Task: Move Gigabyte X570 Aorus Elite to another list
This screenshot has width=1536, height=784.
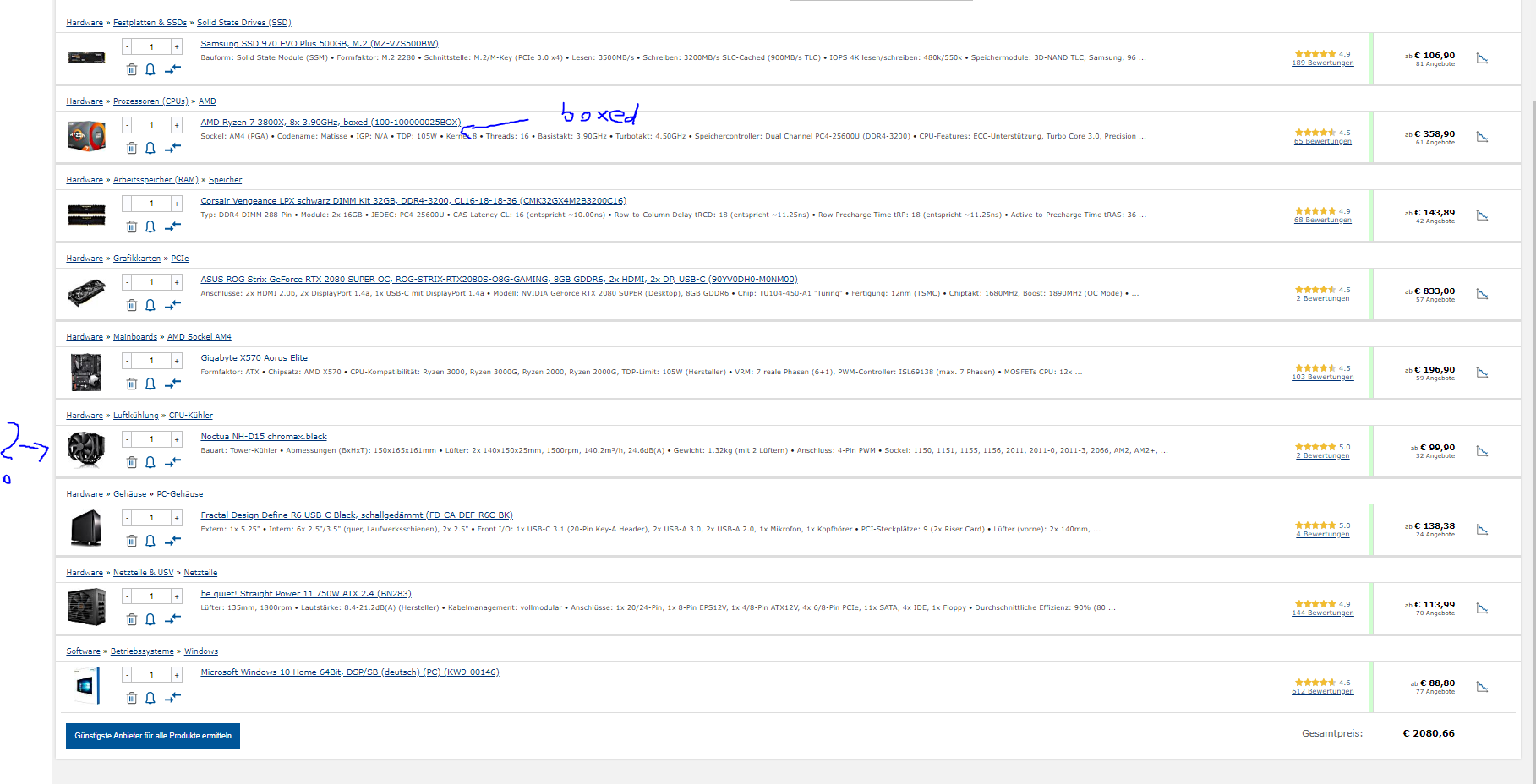Action: tap(172, 384)
